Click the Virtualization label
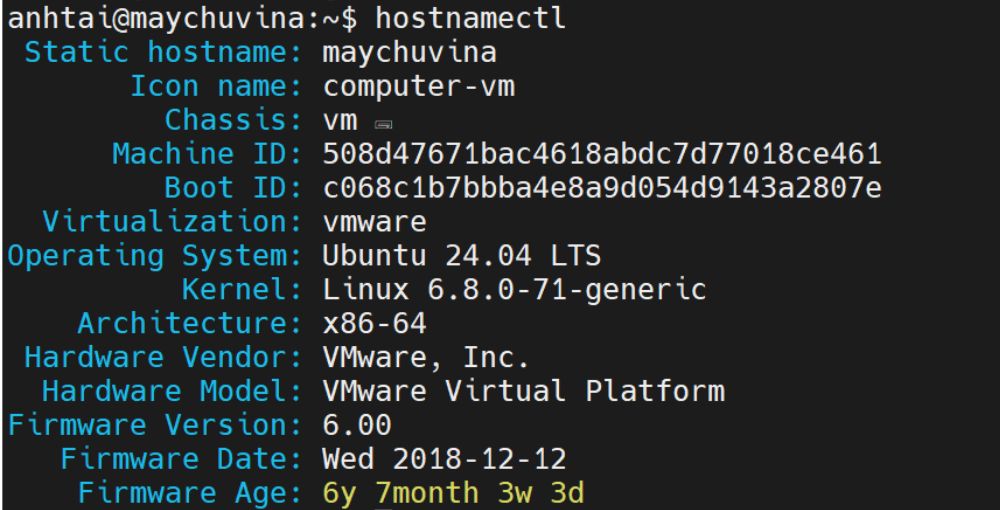Screen dimensions: 1000x510 pos(172,221)
